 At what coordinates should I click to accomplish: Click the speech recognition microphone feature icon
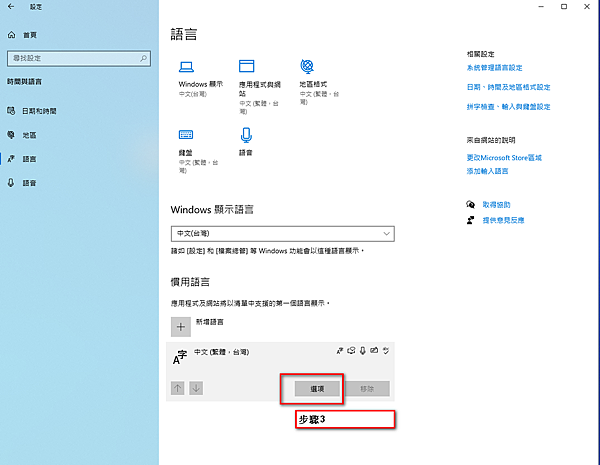click(363, 351)
